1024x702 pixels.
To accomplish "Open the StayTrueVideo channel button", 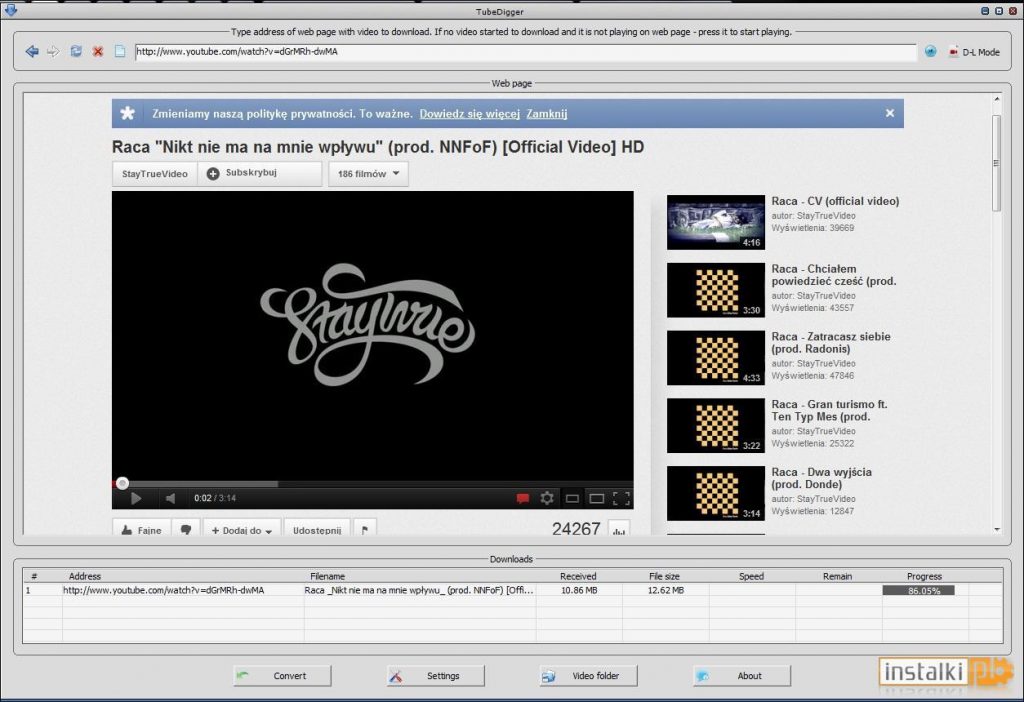I will pyautogui.click(x=155, y=174).
